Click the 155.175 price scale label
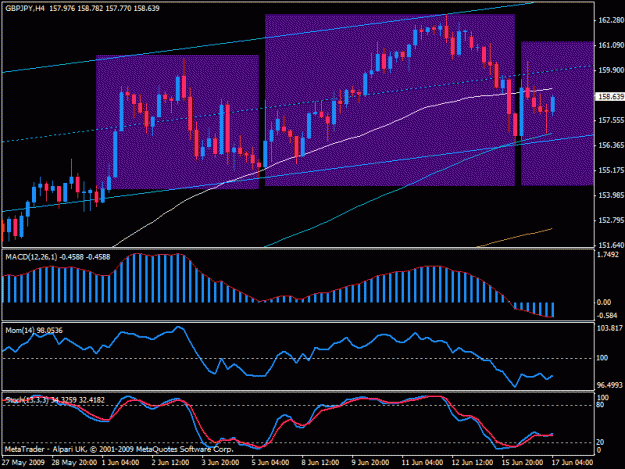Image resolution: width=625 pixels, height=469 pixels. [611, 171]
